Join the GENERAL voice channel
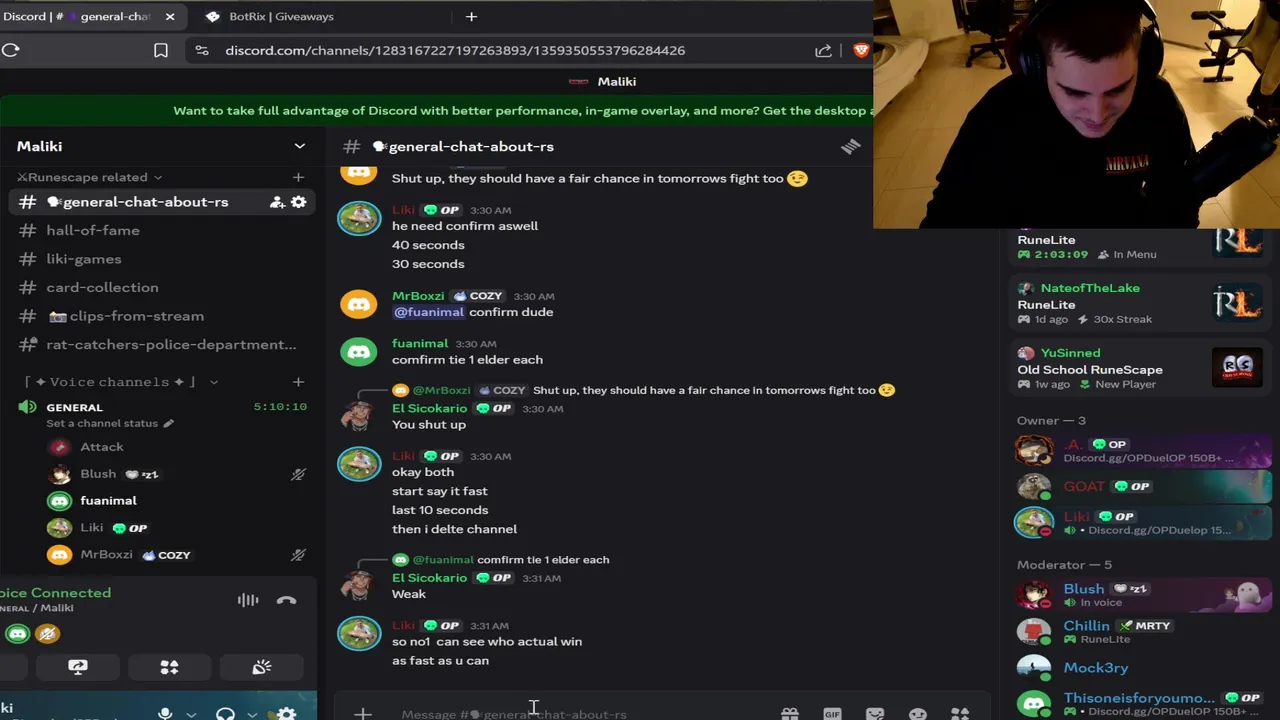 [74, 407]
